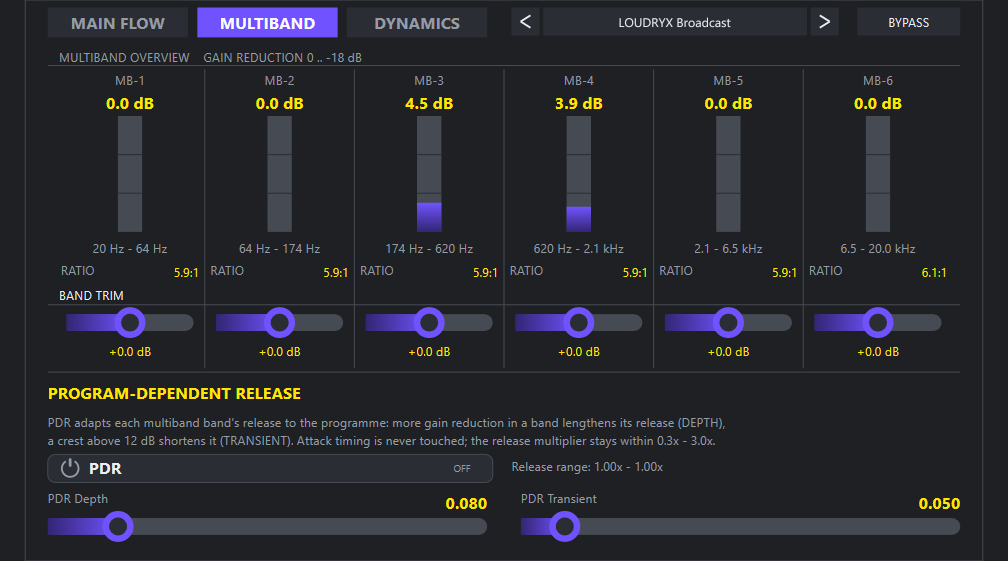The height and width of the screenshot is (561, 1008).
Task: Go to previous preset with left arrow
Action: pos(525,22)
